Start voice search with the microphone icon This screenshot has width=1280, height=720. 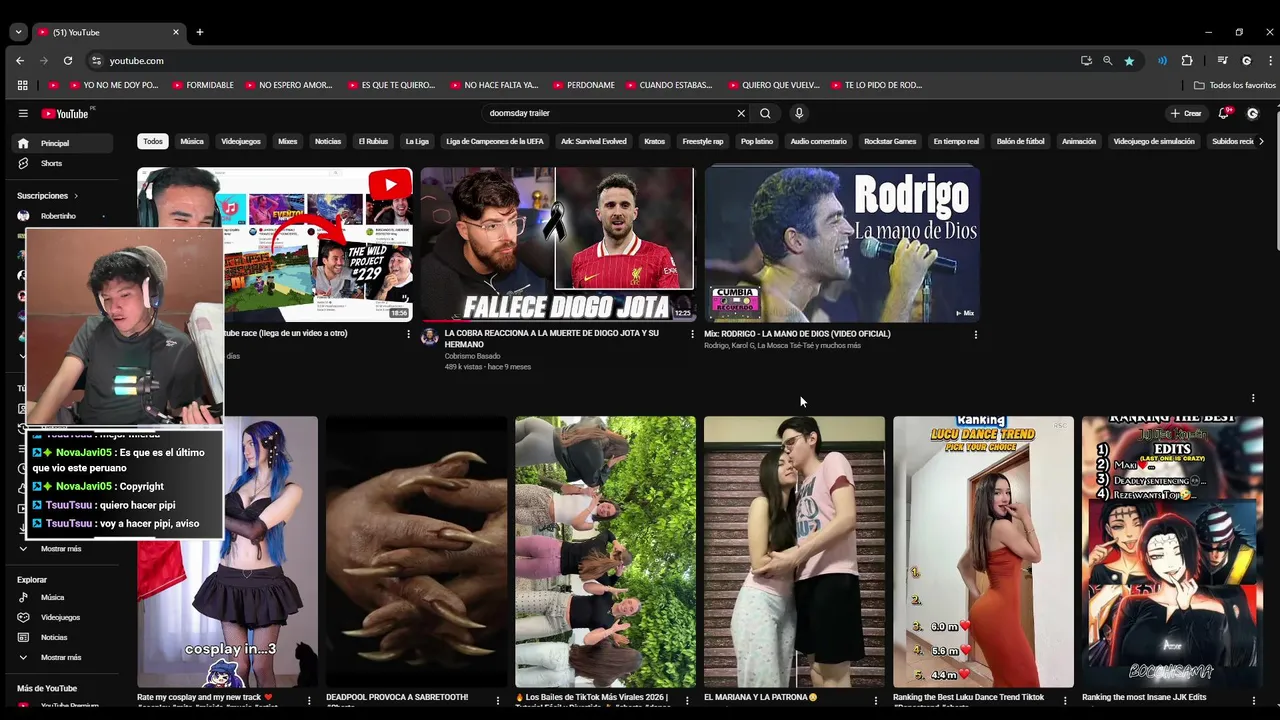click(x=798, y=113)
